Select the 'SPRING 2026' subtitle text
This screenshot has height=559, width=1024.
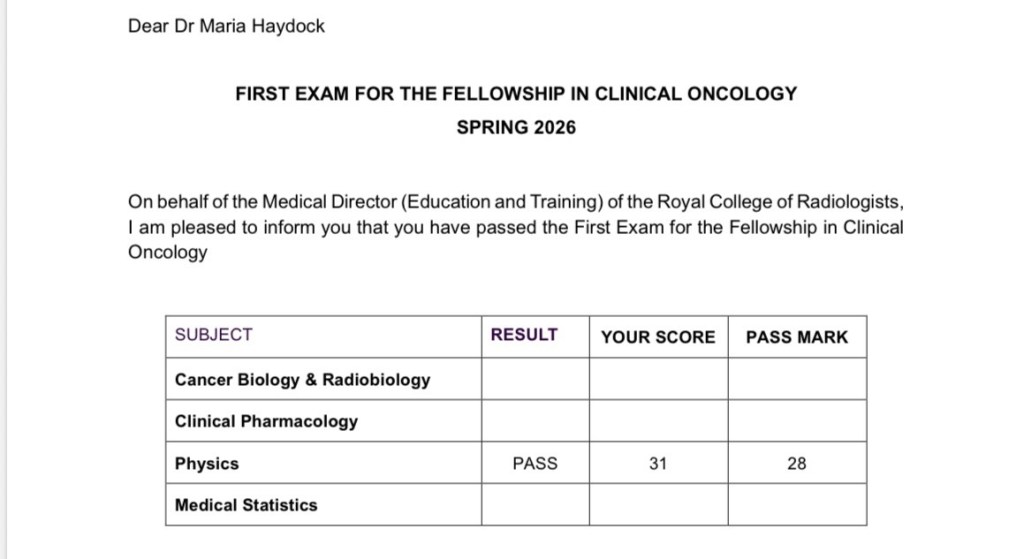pos(516,128)
